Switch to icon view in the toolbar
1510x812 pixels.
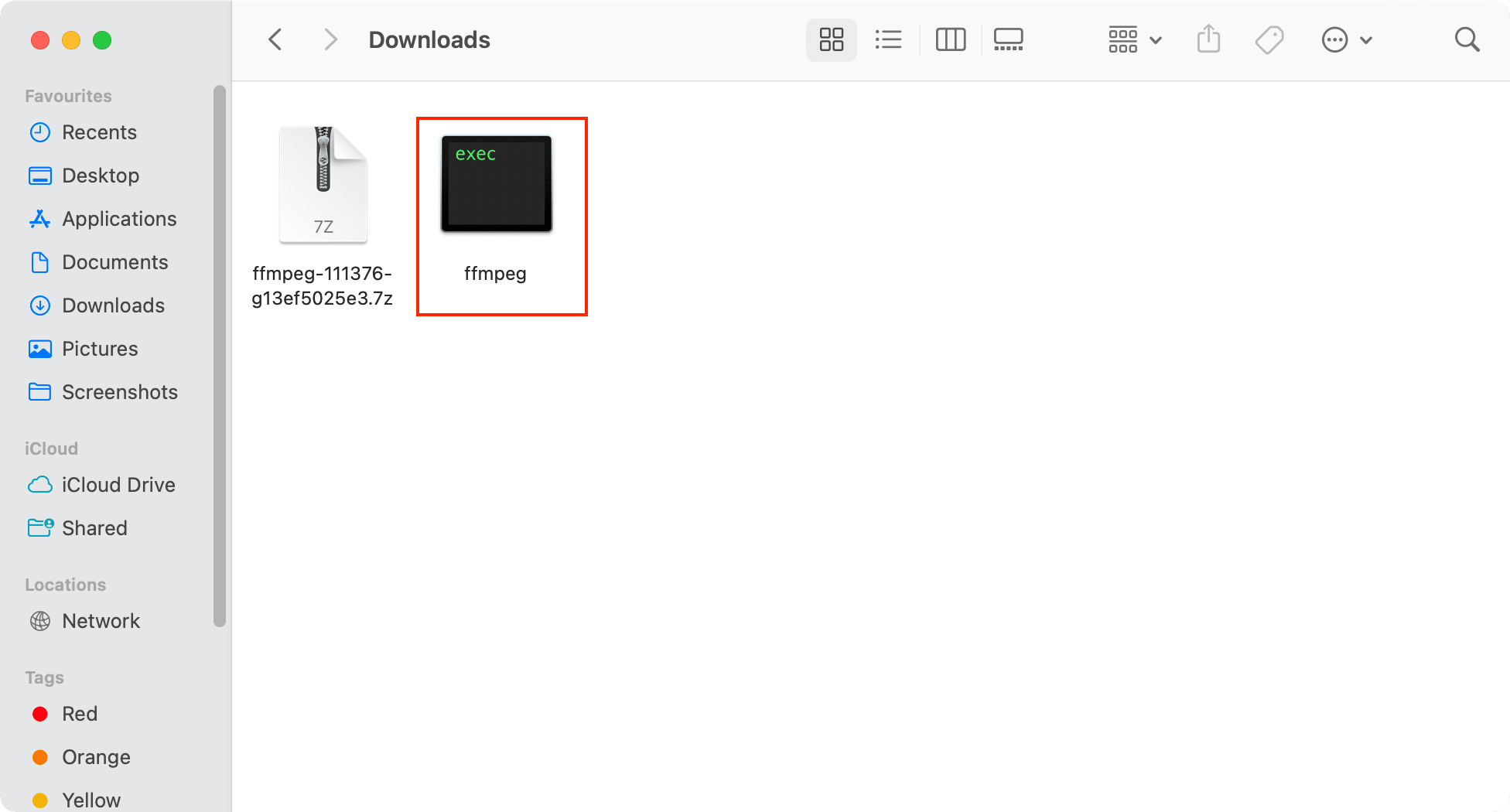(831, 39)
